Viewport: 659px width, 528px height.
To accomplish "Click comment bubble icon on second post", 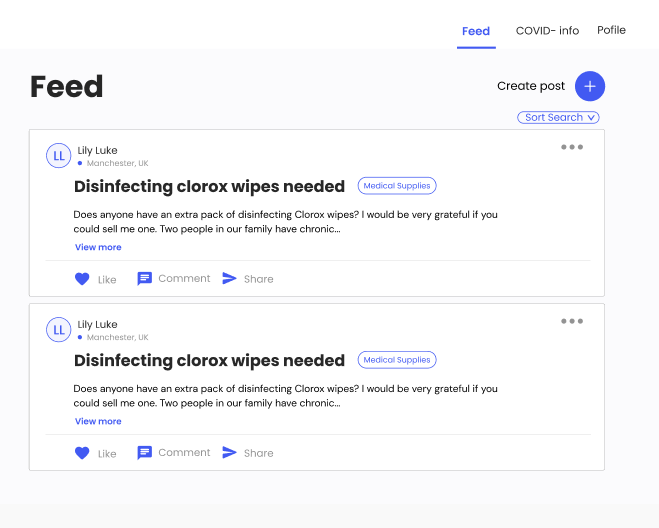I will click(x=145, y=453).
